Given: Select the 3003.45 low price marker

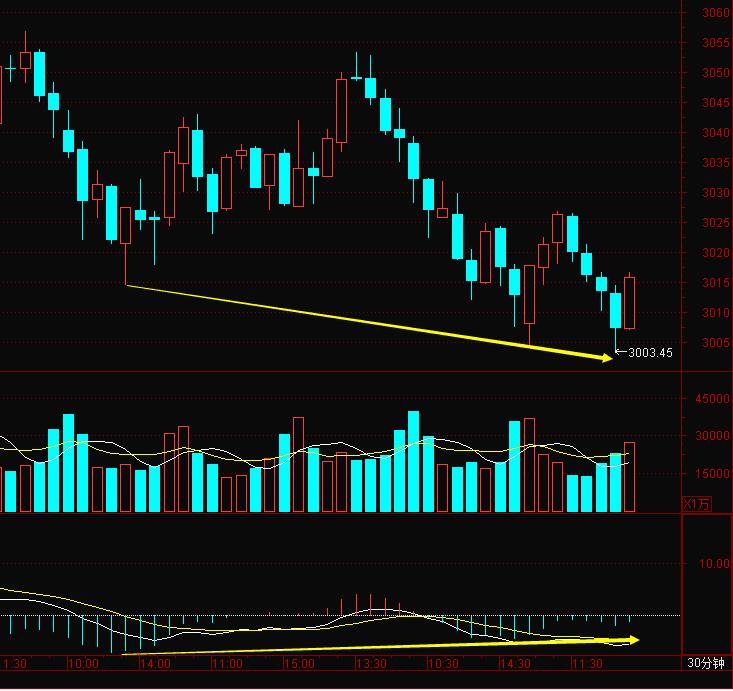Looking at the screenshot, I should click(x=649, y=352).
